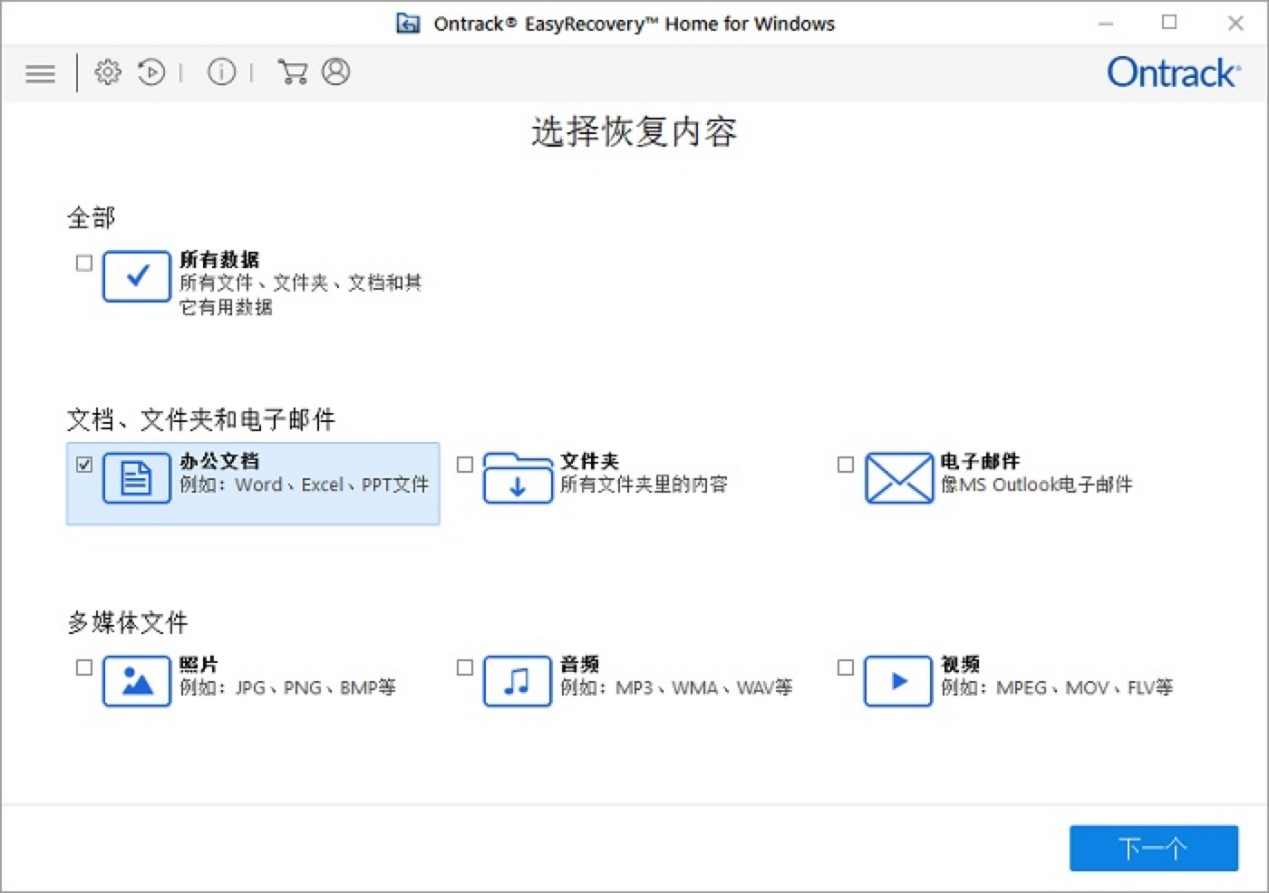Open the user account icon
The image size is (1269, 893).
tap(336, 72)
